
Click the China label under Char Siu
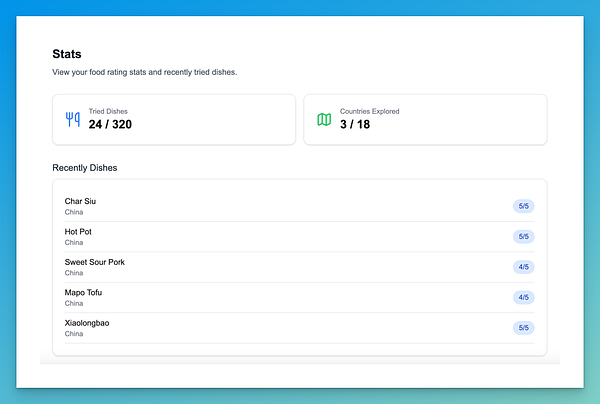click(74, 212)
